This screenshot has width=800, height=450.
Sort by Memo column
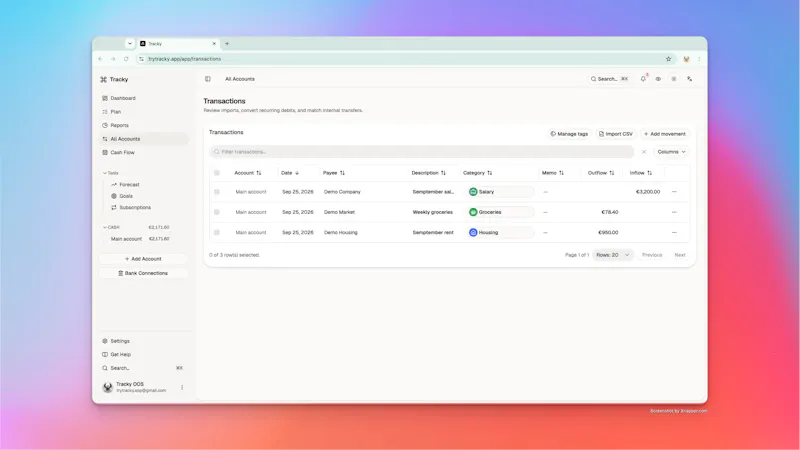pos(553,173)
